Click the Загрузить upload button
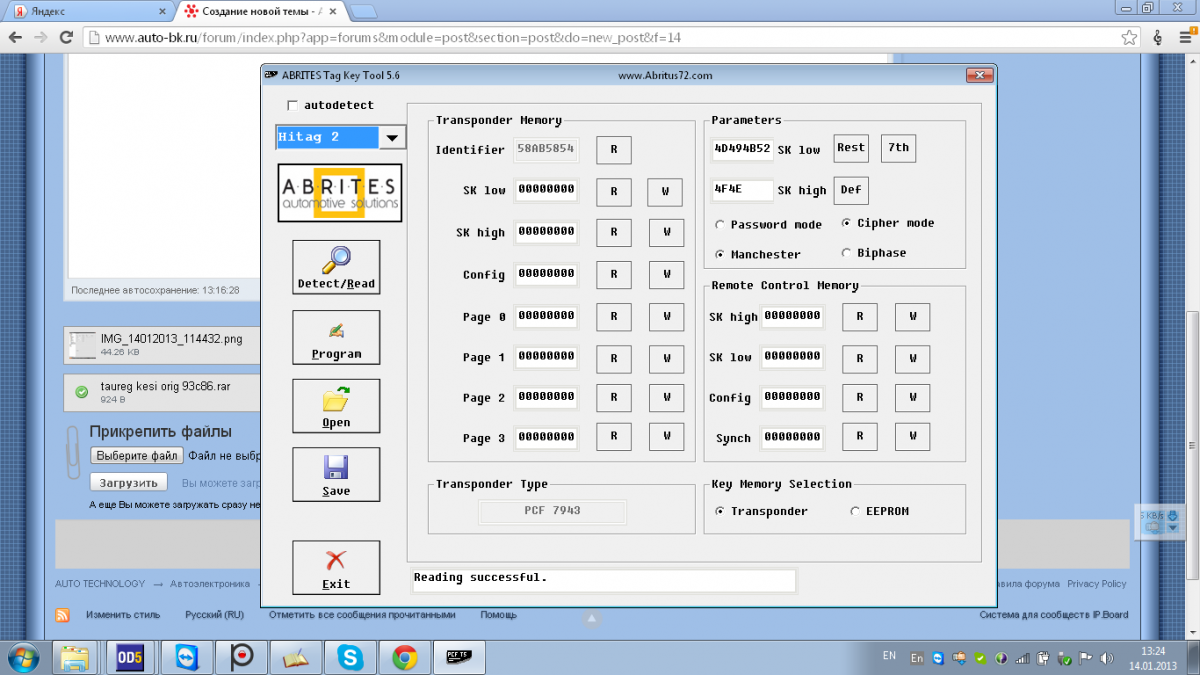This screenshot has width=1200, height=675. [x=128, y=483]
